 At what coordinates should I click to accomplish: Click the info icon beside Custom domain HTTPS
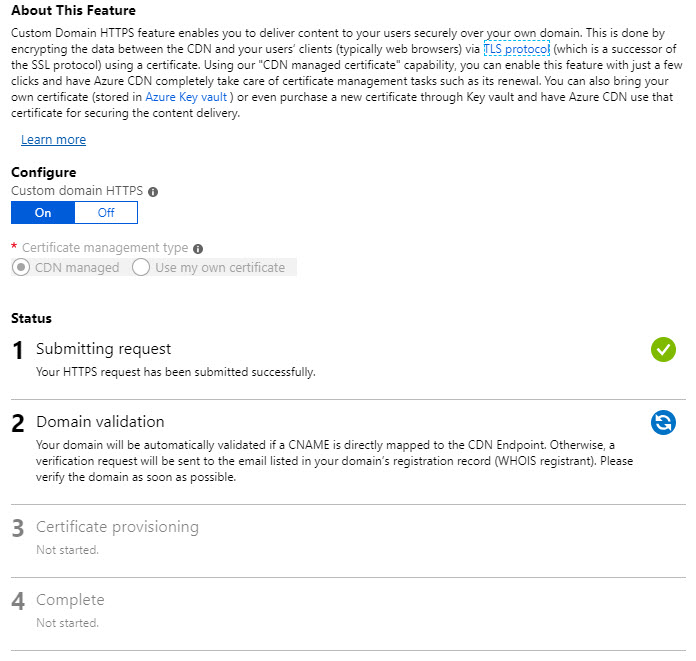153,192
